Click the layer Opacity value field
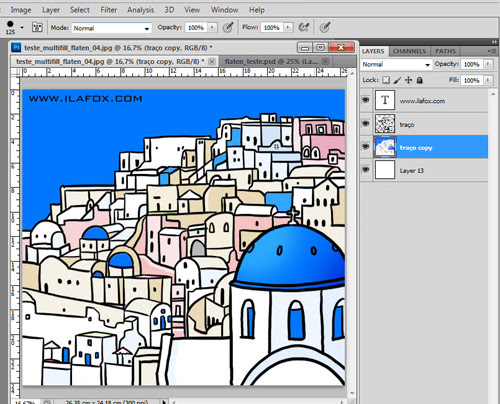Viewport: 500px width, 404px height. 472,64
